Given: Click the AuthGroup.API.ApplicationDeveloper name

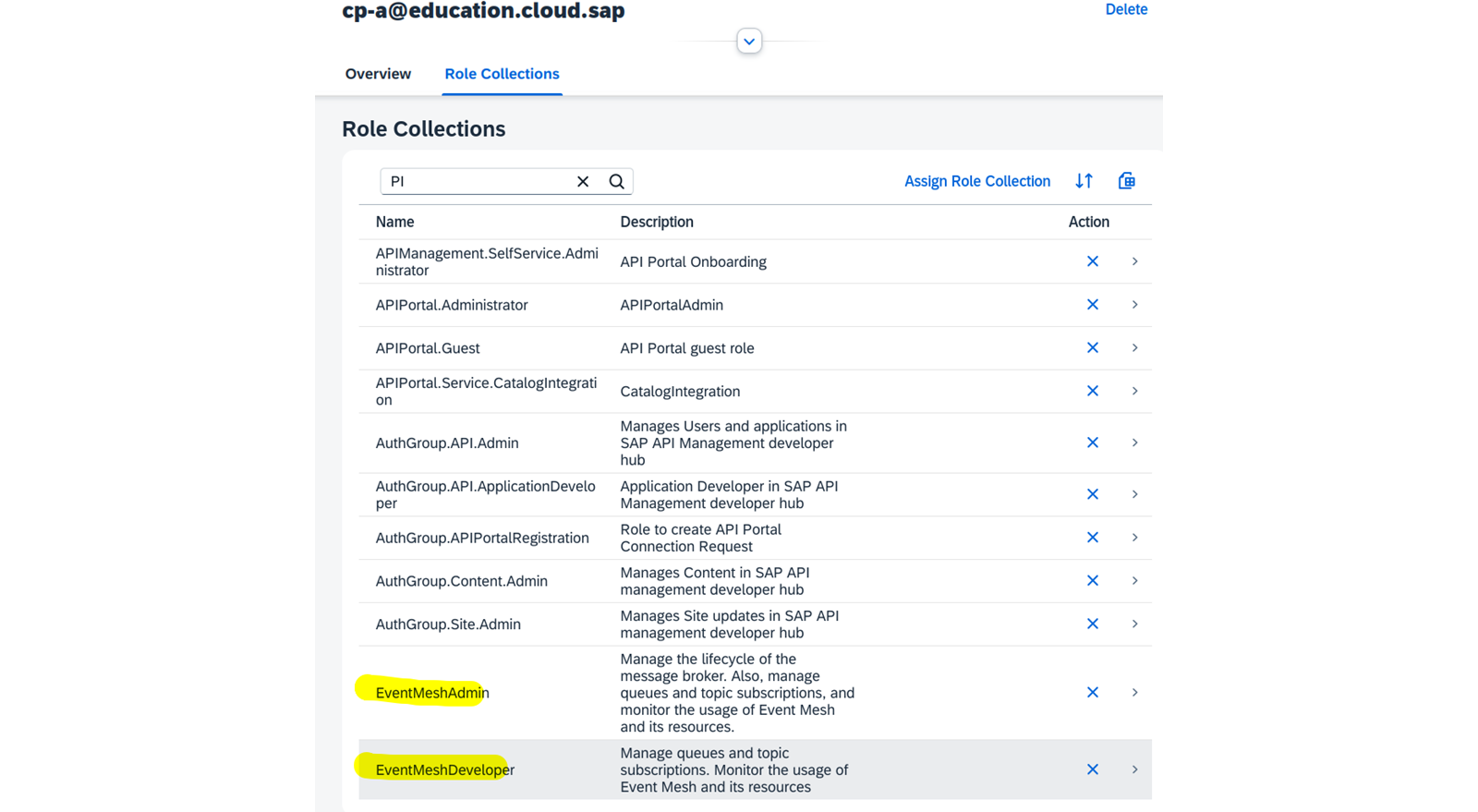Looking at the screenshot, I should point(485,494).
